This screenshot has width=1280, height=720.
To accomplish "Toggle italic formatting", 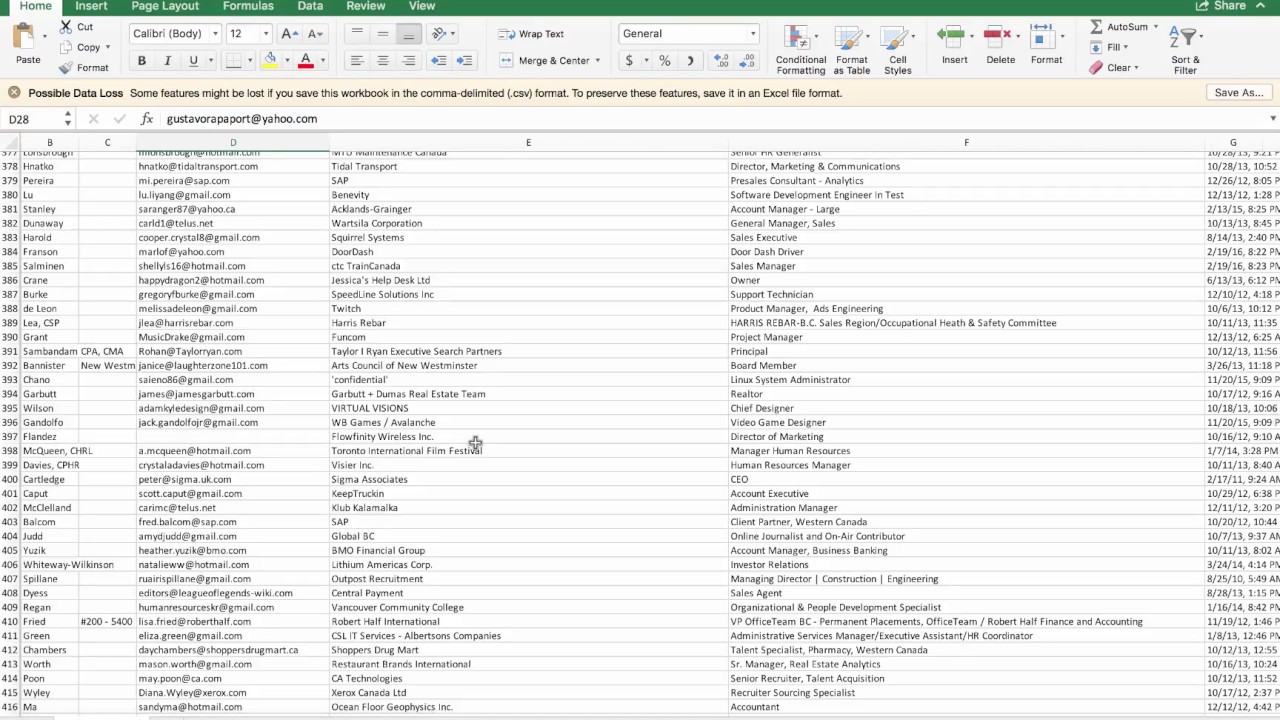I will 167,61.
